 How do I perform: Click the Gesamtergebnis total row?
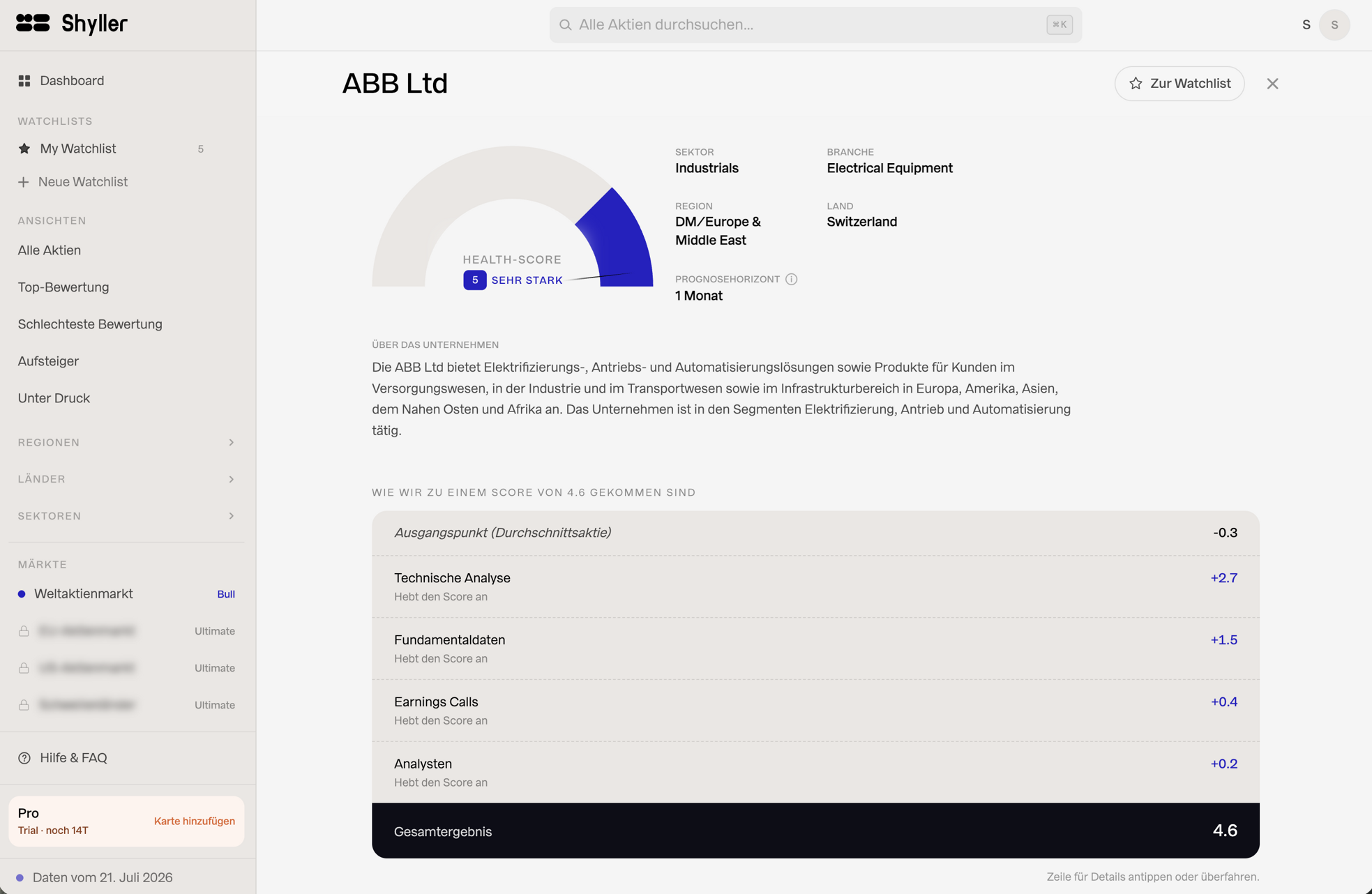[815, 831]
